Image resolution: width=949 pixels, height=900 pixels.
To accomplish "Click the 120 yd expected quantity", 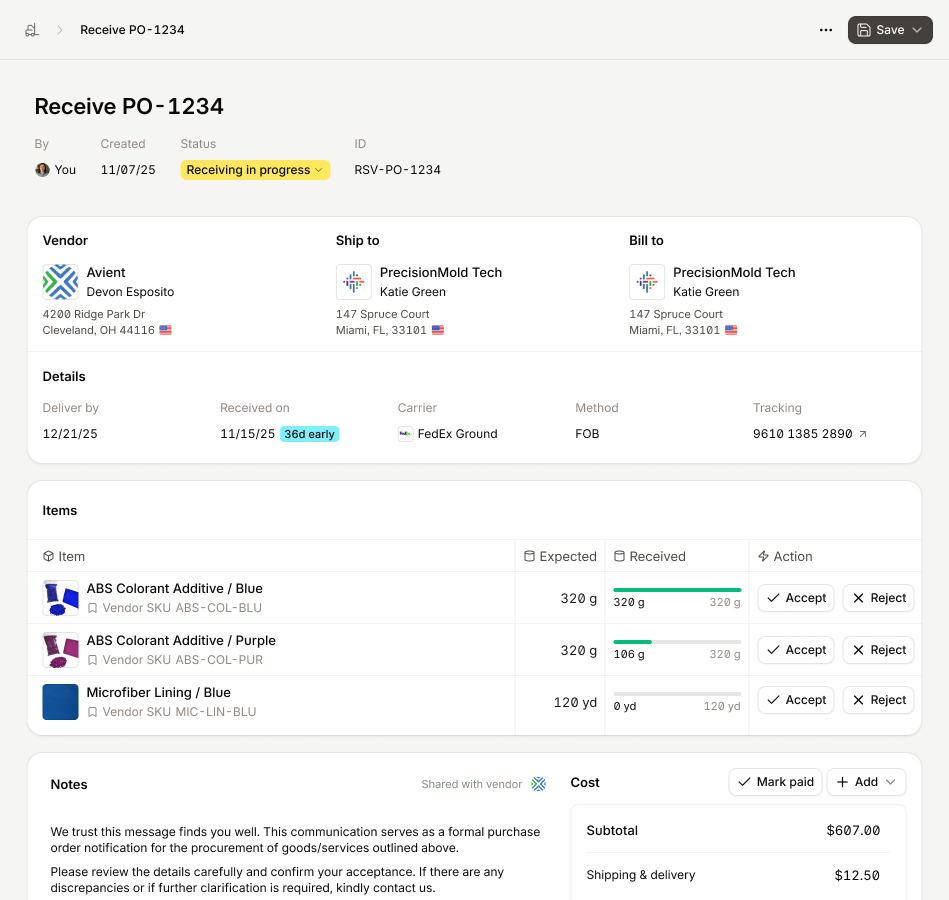I will pyautogui.click(x=575, y=702).
